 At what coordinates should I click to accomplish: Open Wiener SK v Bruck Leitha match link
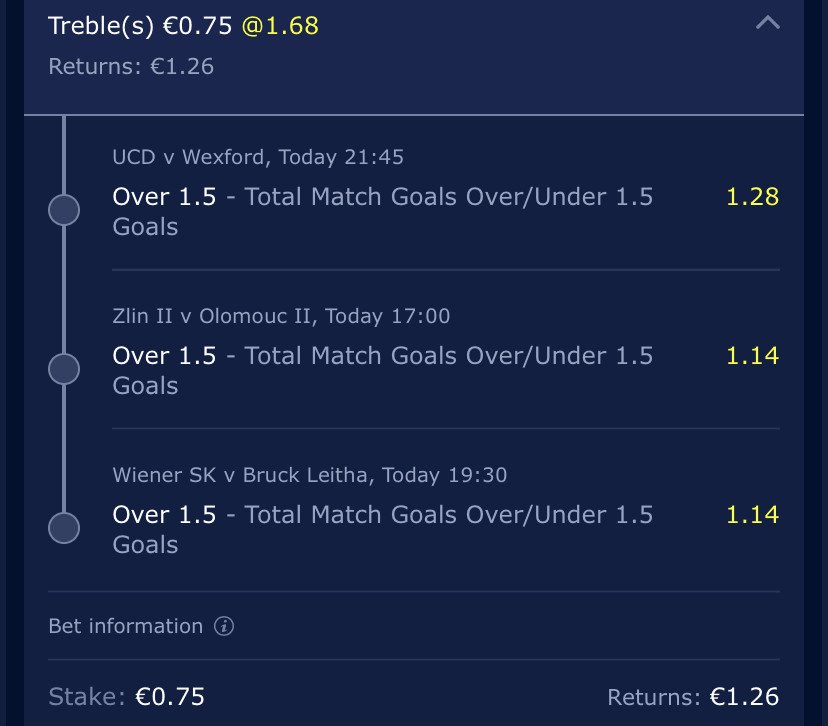pos(310,475)
